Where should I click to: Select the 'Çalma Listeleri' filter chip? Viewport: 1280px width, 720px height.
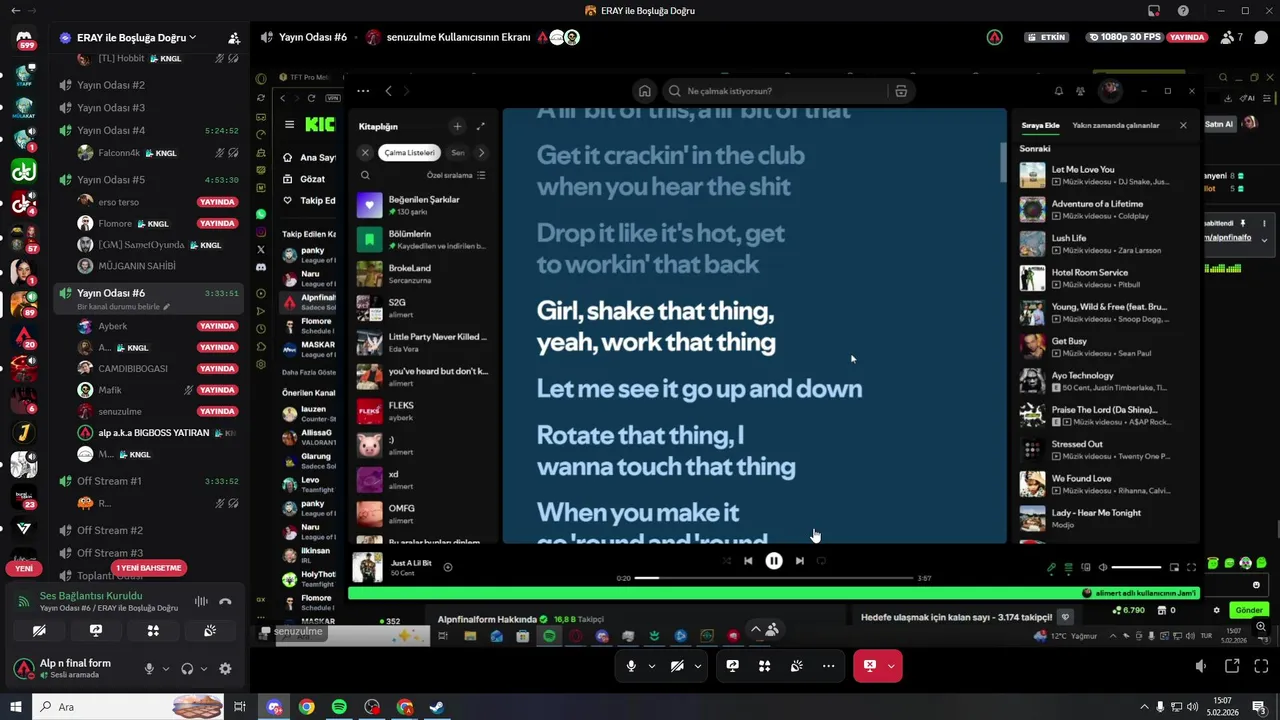410,153
